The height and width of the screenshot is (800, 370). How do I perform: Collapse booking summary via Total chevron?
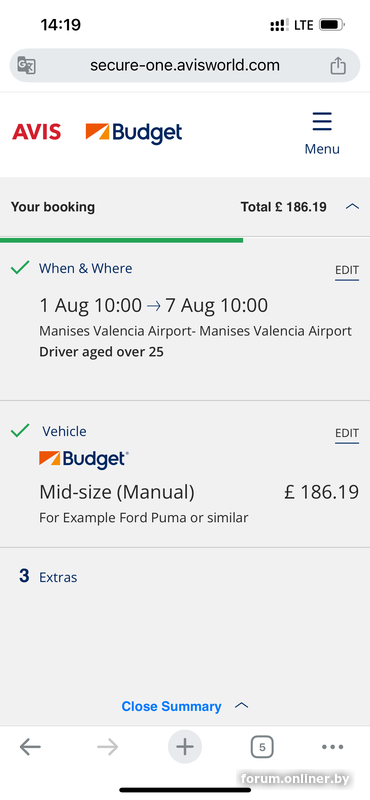(x=352, y=207)
